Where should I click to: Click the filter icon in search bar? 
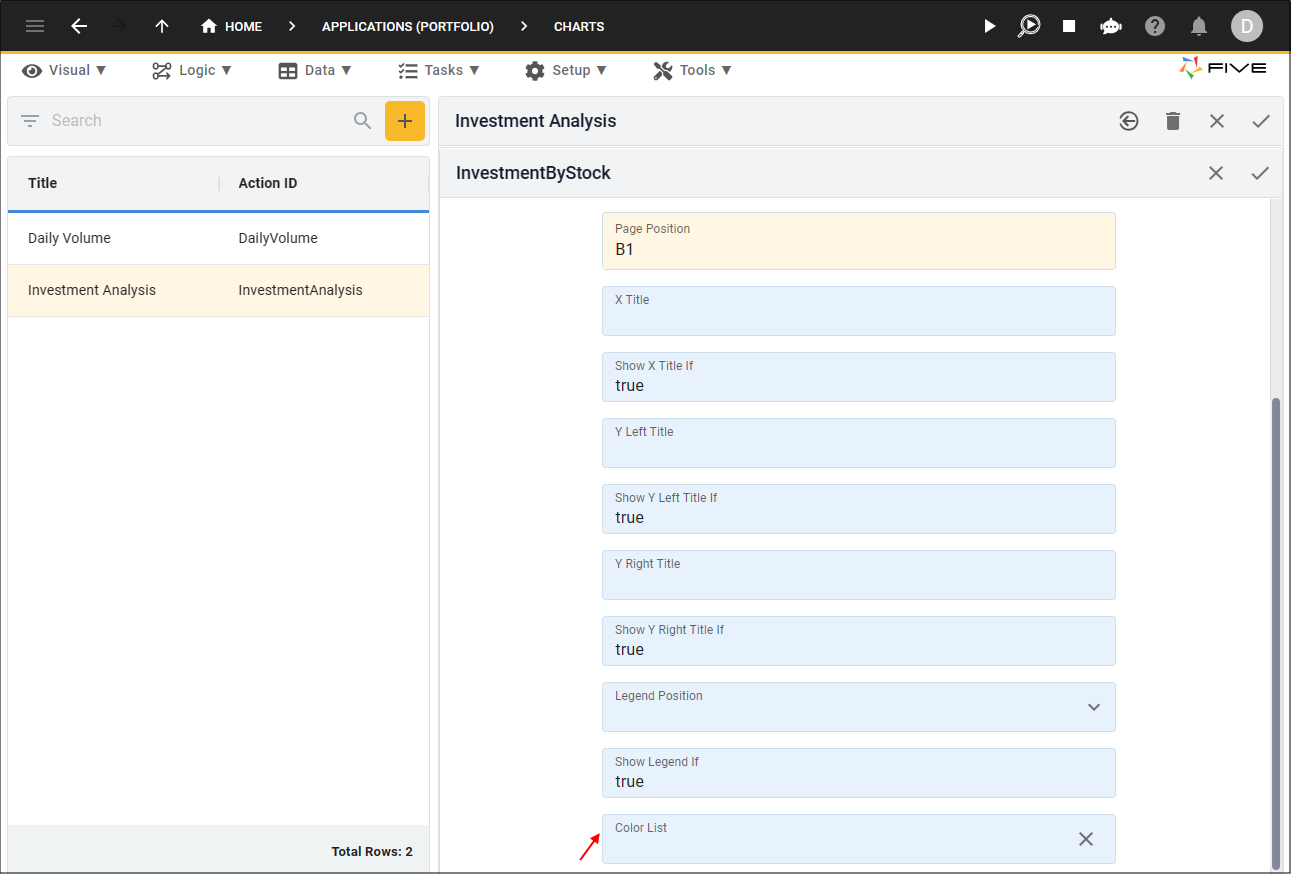(30, 120)
